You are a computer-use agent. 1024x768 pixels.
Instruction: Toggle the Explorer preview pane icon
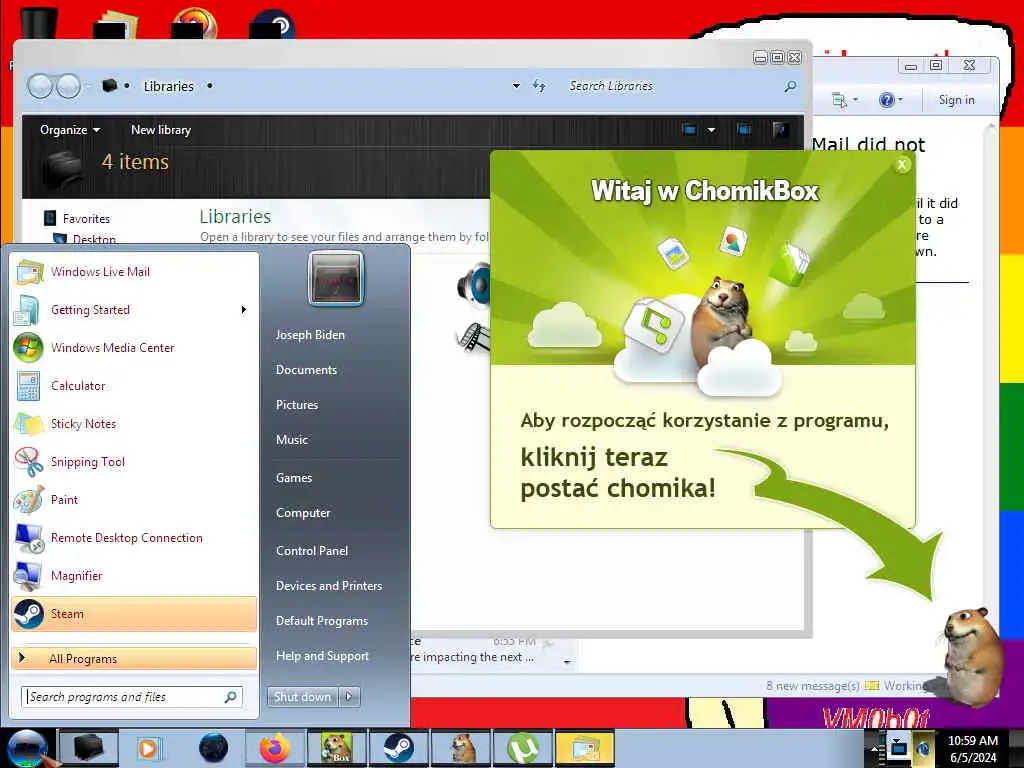click(x=744, y=129)
